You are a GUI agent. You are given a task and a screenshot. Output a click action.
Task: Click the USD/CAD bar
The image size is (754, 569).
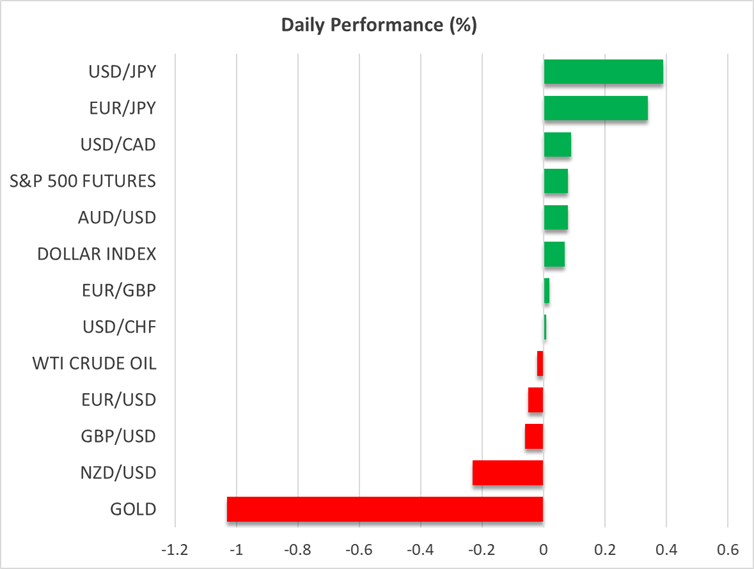[557, 145]
